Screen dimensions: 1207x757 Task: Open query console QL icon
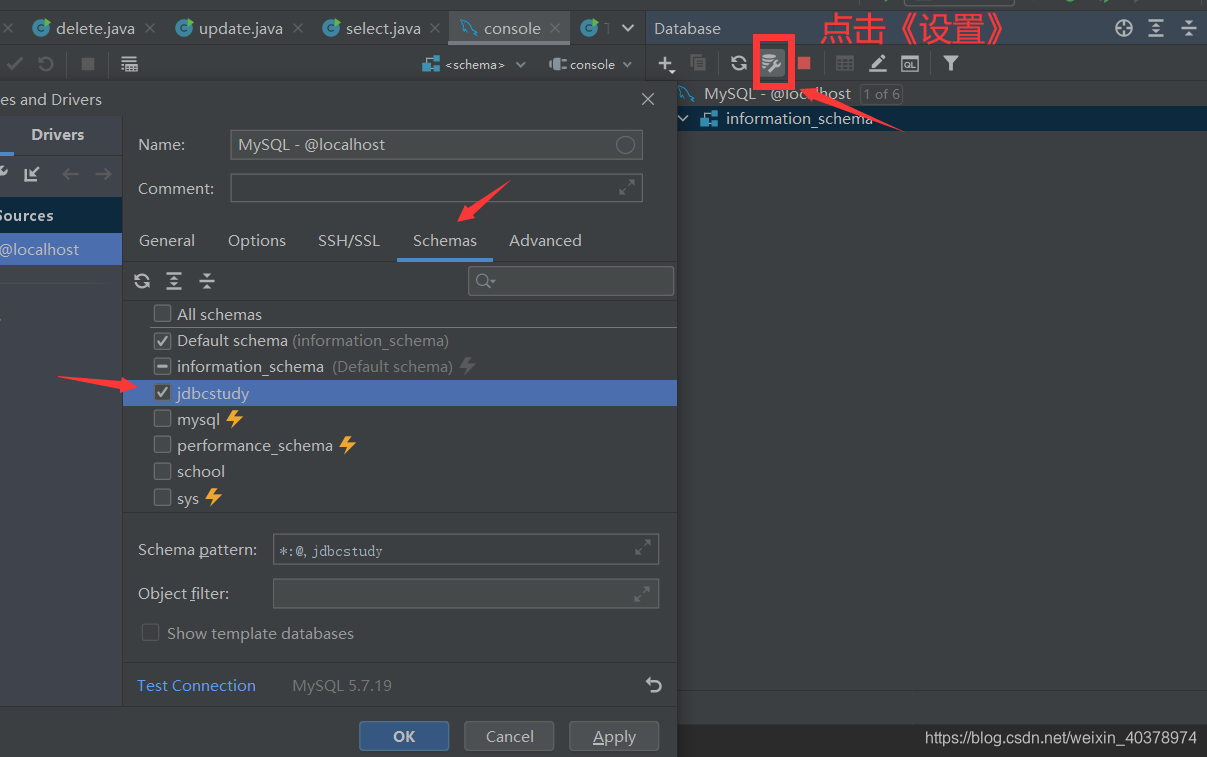910,63
